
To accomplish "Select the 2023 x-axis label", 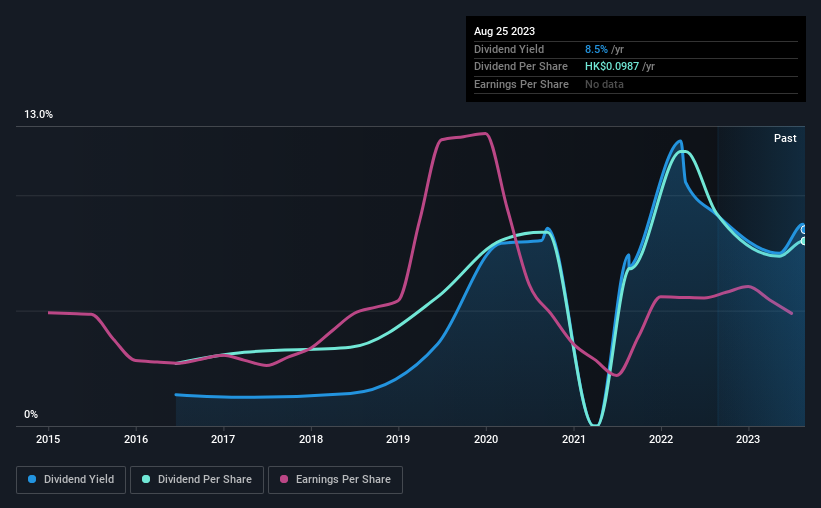I will (x=748, y=439).
